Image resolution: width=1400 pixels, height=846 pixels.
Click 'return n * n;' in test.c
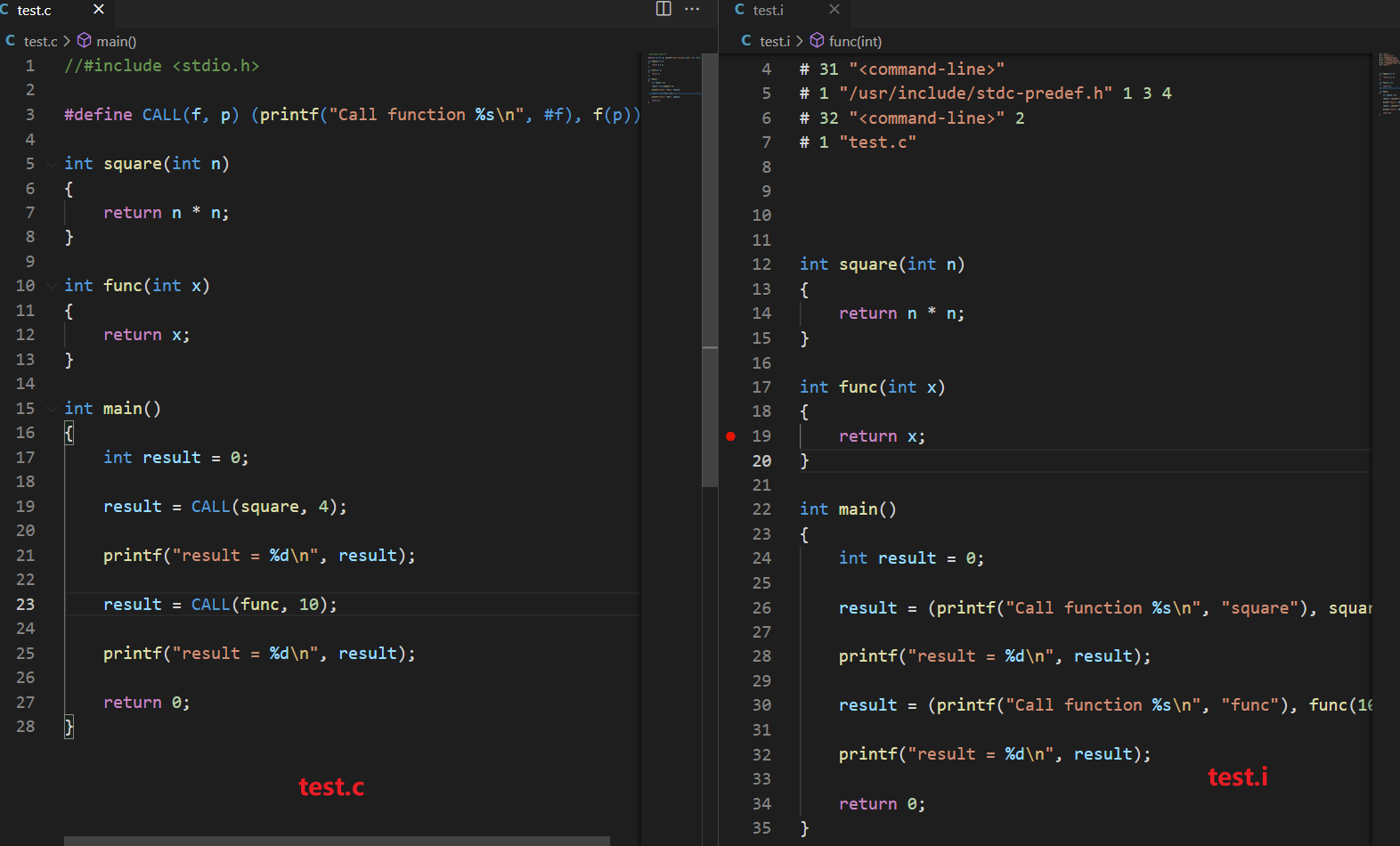pos(167,213)
